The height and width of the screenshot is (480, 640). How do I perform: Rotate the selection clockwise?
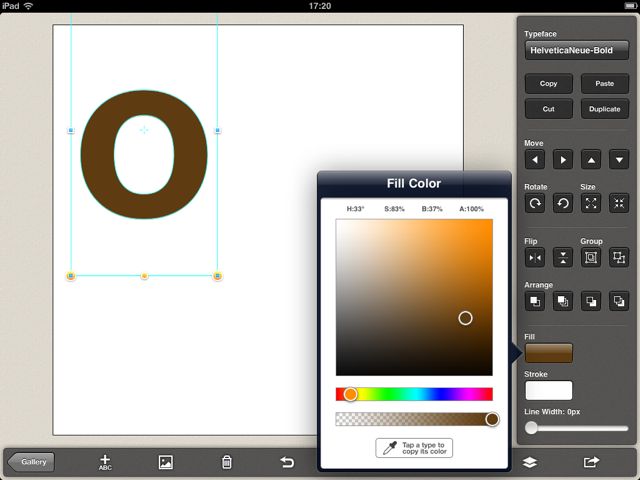[535, 203]
